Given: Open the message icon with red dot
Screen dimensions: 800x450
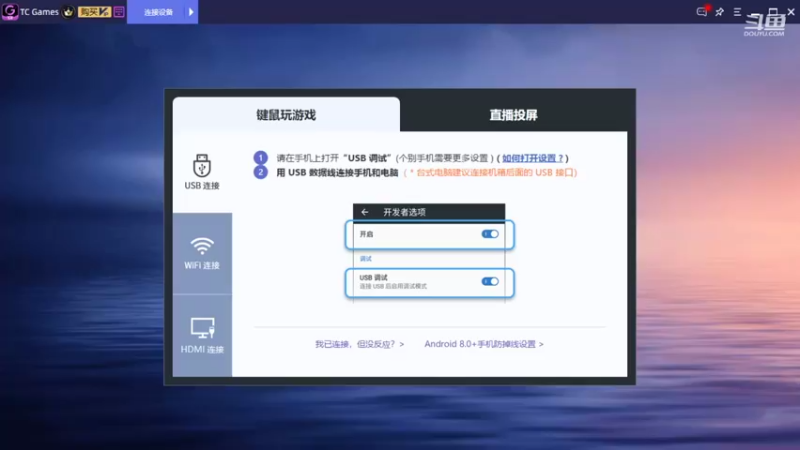Looking at the screenshot, I should [703, 11].
